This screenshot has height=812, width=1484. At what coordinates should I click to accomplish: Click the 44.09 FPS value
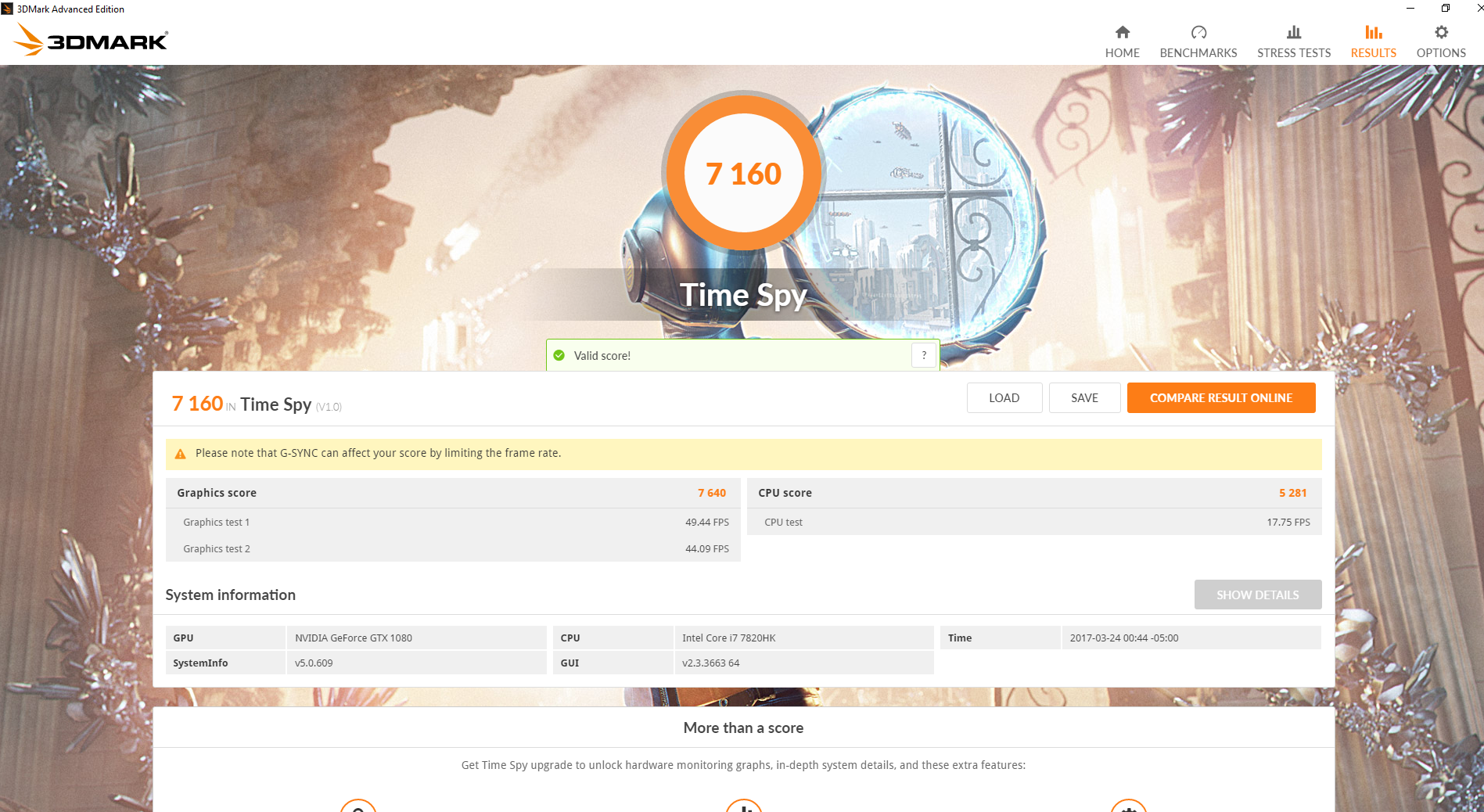(x=707, y=548)
